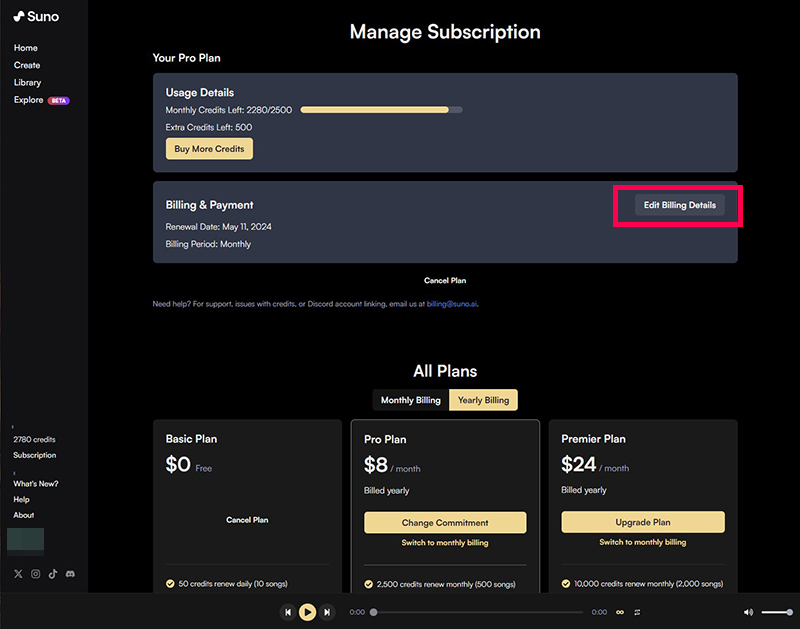Open About in the sidebar
This screenshot has height=629, width=800.
point(23,515)
